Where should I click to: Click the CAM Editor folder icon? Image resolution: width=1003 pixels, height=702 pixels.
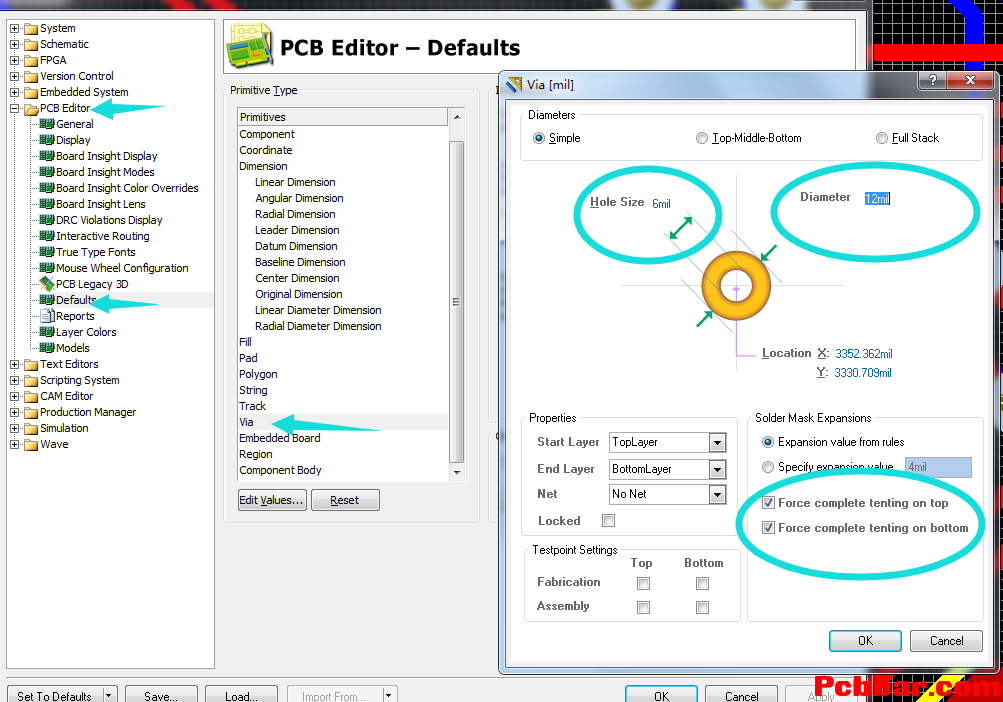point(31,397)
